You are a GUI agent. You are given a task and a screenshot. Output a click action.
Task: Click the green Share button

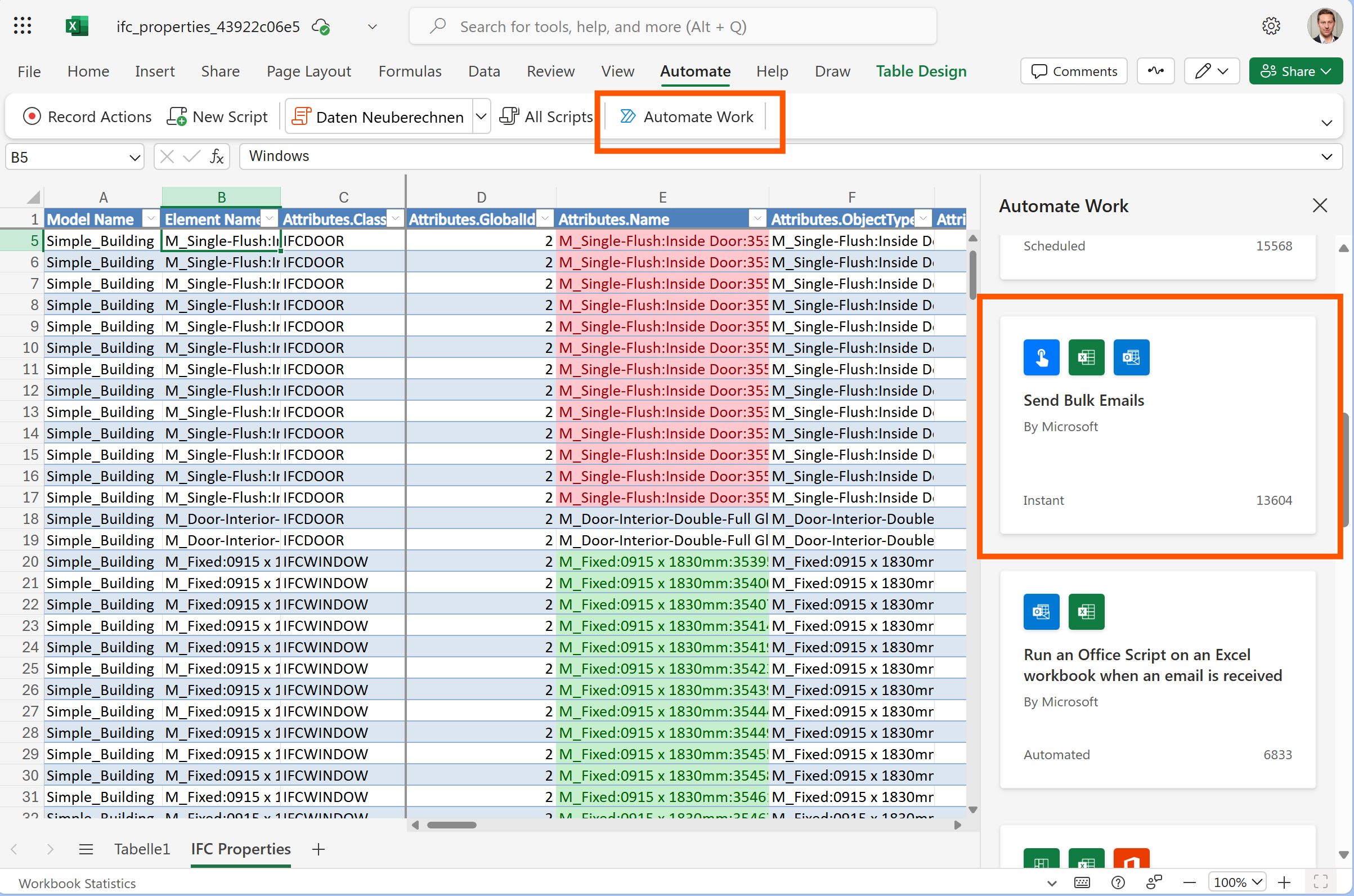click(1295, 71)
